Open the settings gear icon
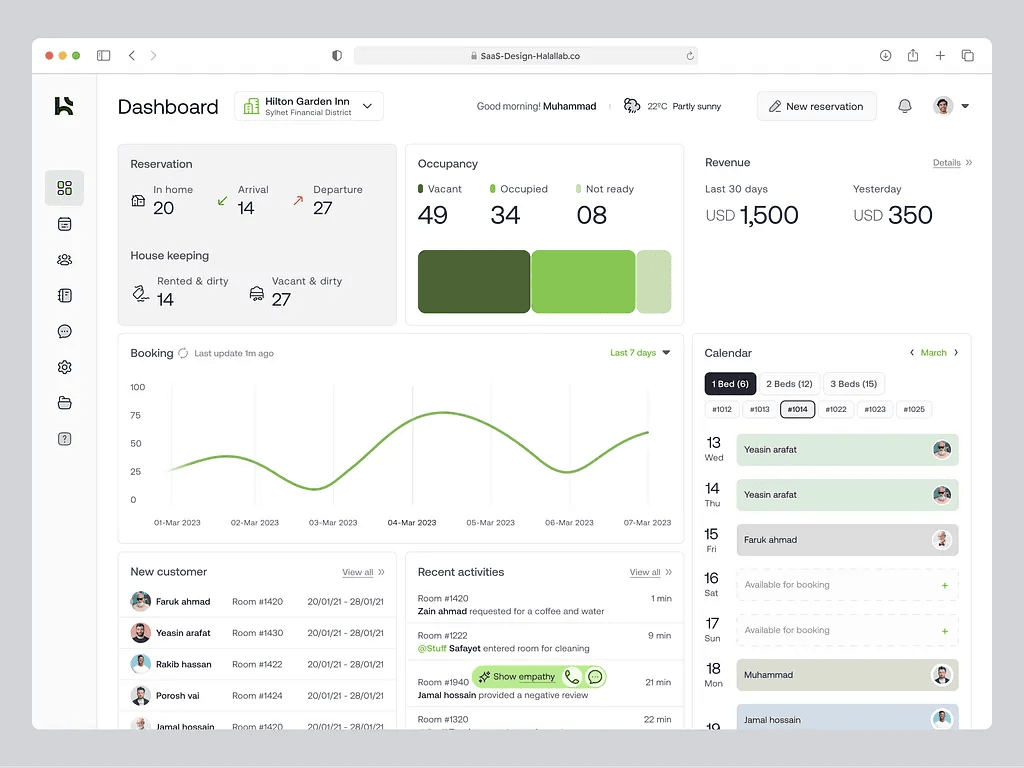The image size is (1024, 768). [64, 367]
